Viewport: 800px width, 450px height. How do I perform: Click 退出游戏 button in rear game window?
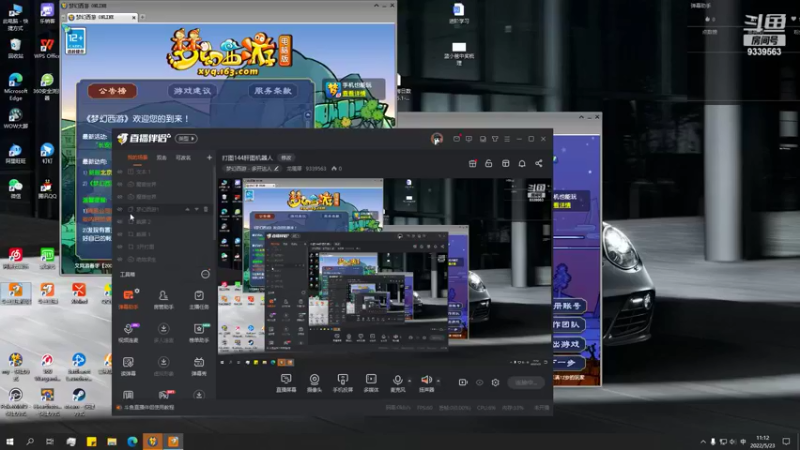[x=567, y=344]
